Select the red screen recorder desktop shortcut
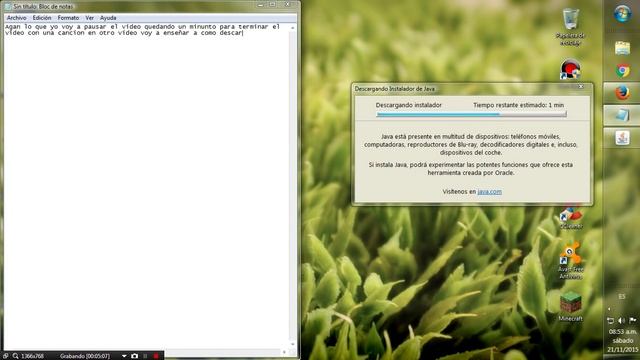640x360 pixels. point(570,69)
